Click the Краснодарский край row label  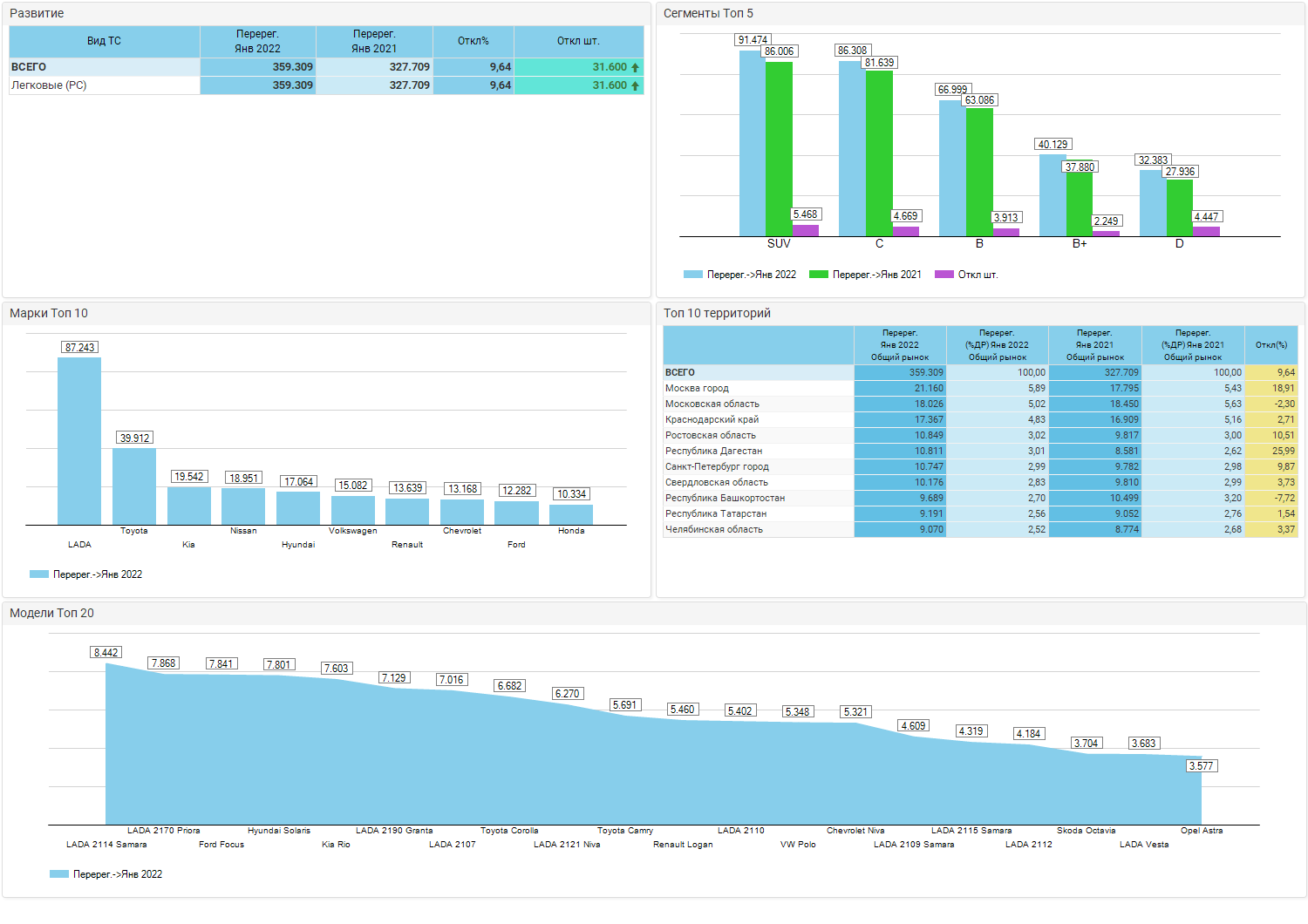tap(712, 420)
